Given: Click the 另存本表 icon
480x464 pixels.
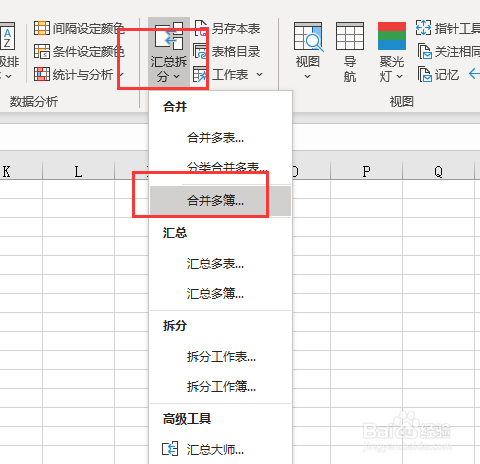Looking at the screenshot, I should tap(201, 28).
